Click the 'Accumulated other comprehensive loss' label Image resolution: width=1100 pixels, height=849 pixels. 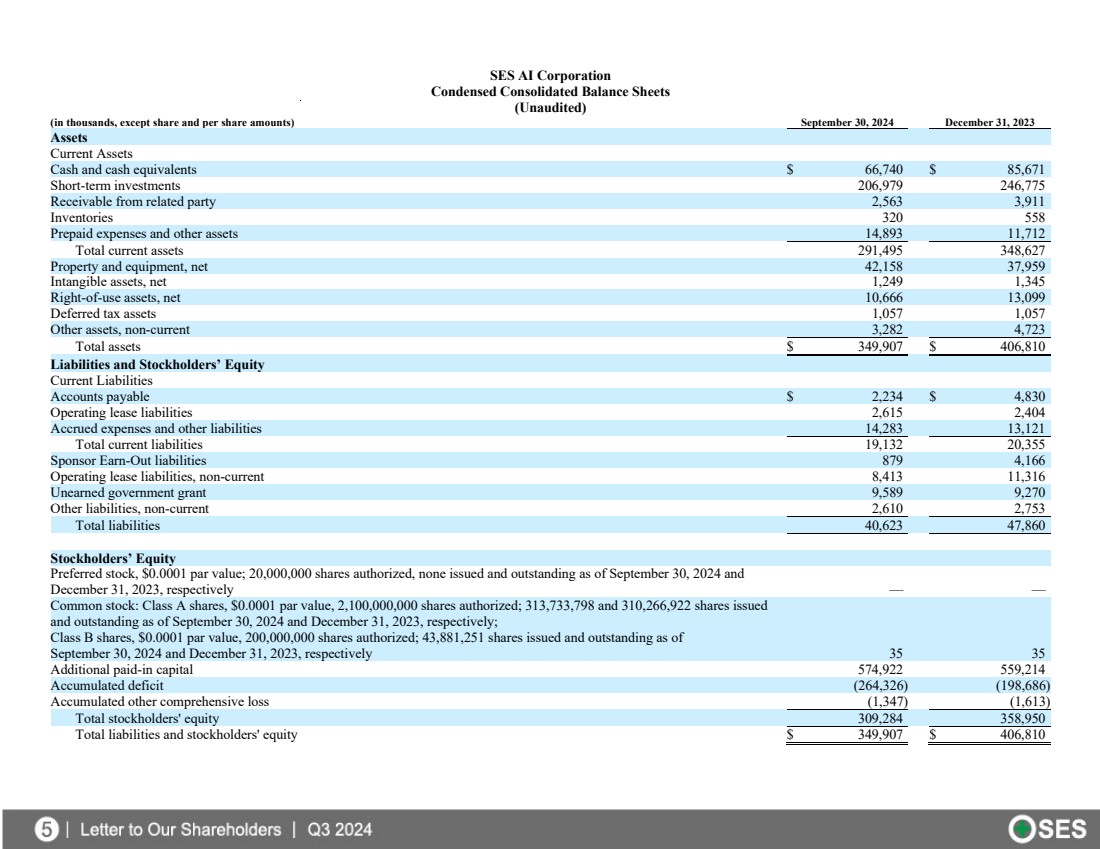coord(159,702)
